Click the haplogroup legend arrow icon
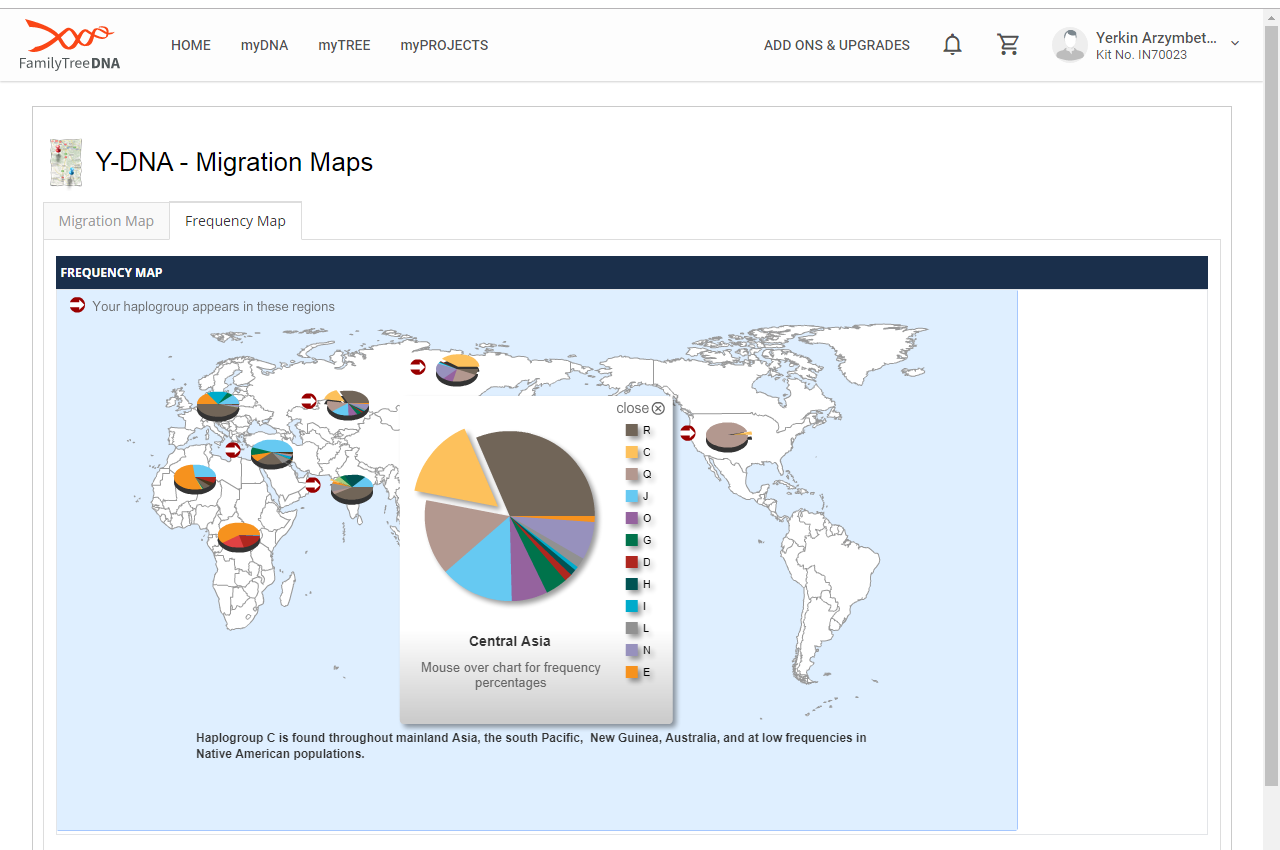The width and height of the screenshot is (1280, 850). [77, 305]
